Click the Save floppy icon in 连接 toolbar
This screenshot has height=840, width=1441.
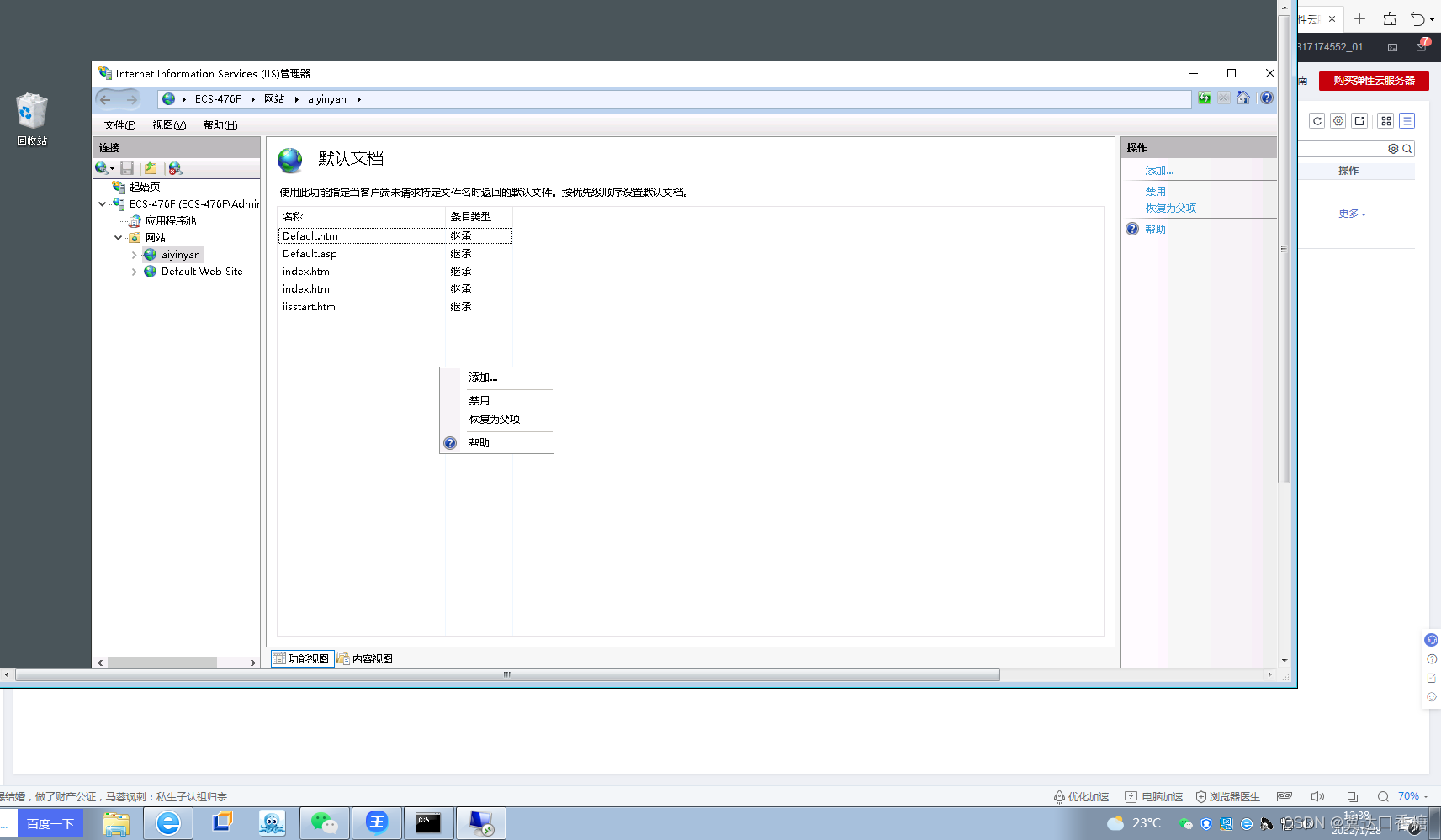[x=127, y=168]
